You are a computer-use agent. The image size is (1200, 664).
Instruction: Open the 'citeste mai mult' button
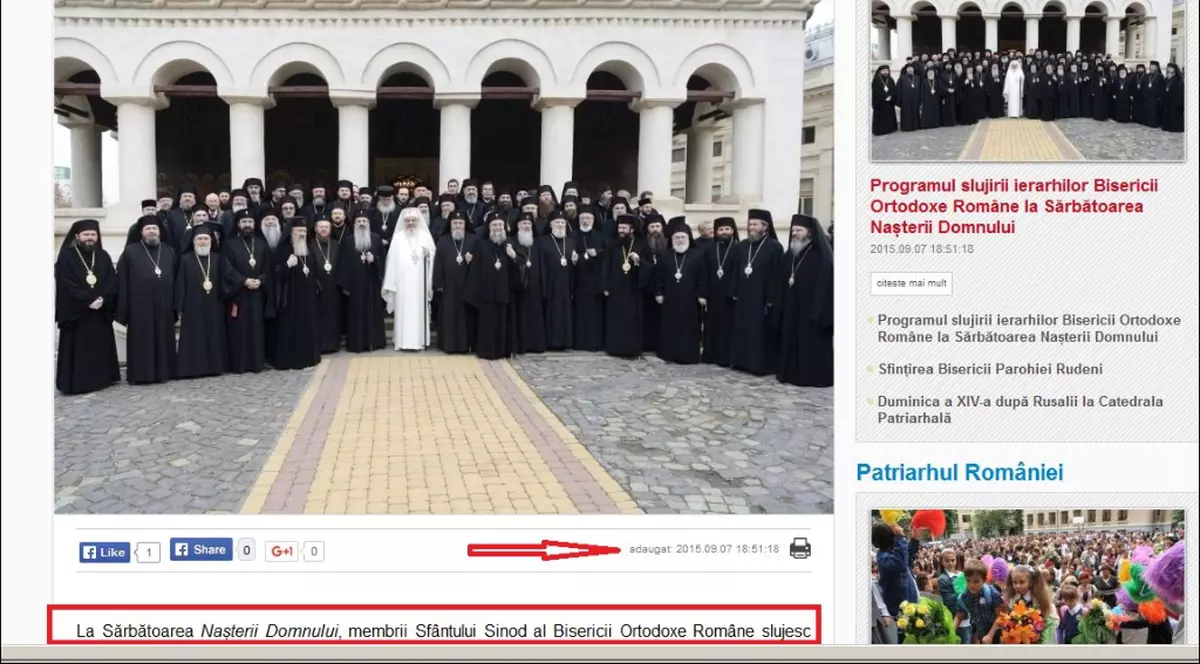[x=910, y=284]
